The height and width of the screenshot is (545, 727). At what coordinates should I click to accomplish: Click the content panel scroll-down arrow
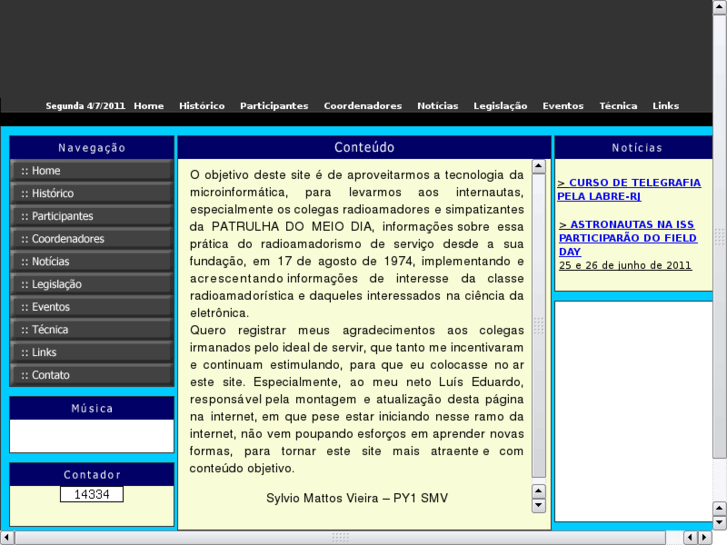tap(538, 506)
